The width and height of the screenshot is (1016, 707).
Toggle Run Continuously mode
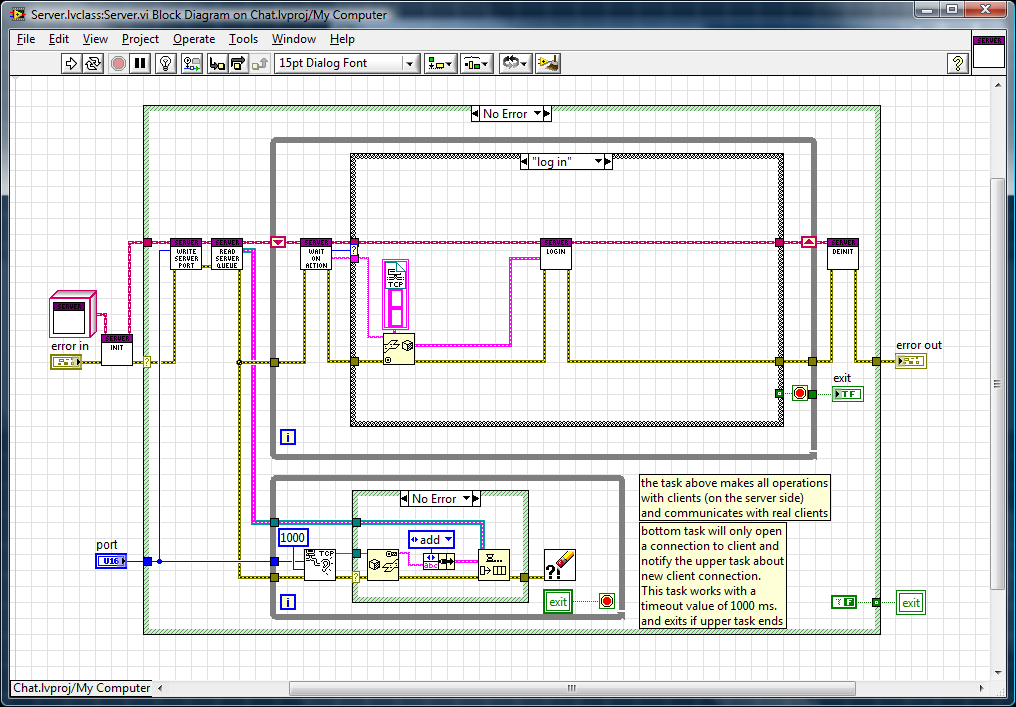[x=93, y=63]
